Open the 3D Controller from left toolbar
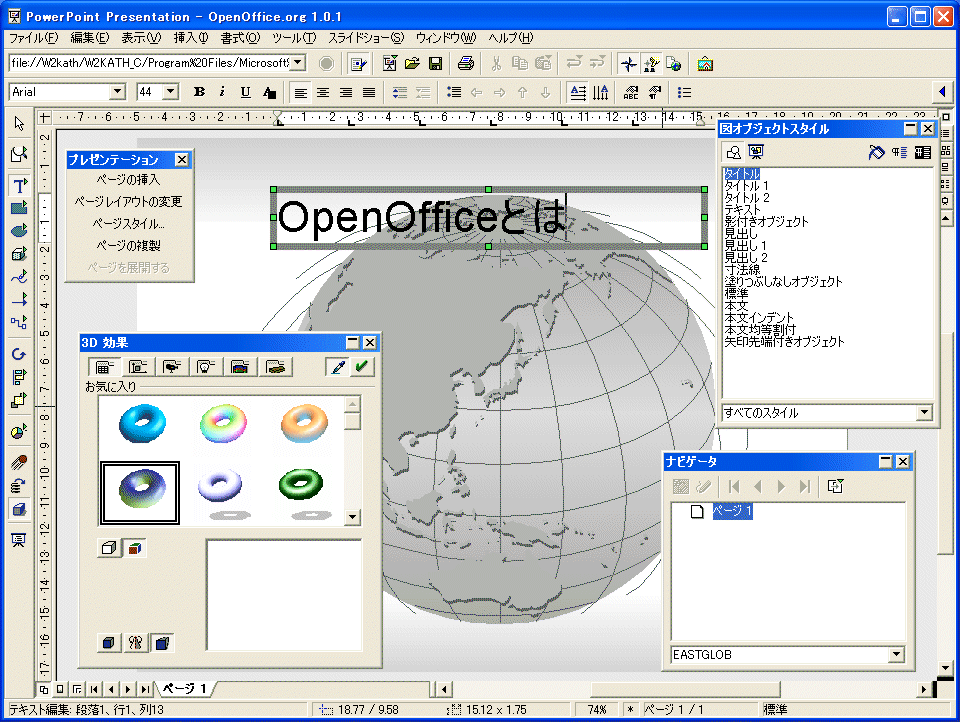This screenshot has width=960, height=722. tap(19, 510)
